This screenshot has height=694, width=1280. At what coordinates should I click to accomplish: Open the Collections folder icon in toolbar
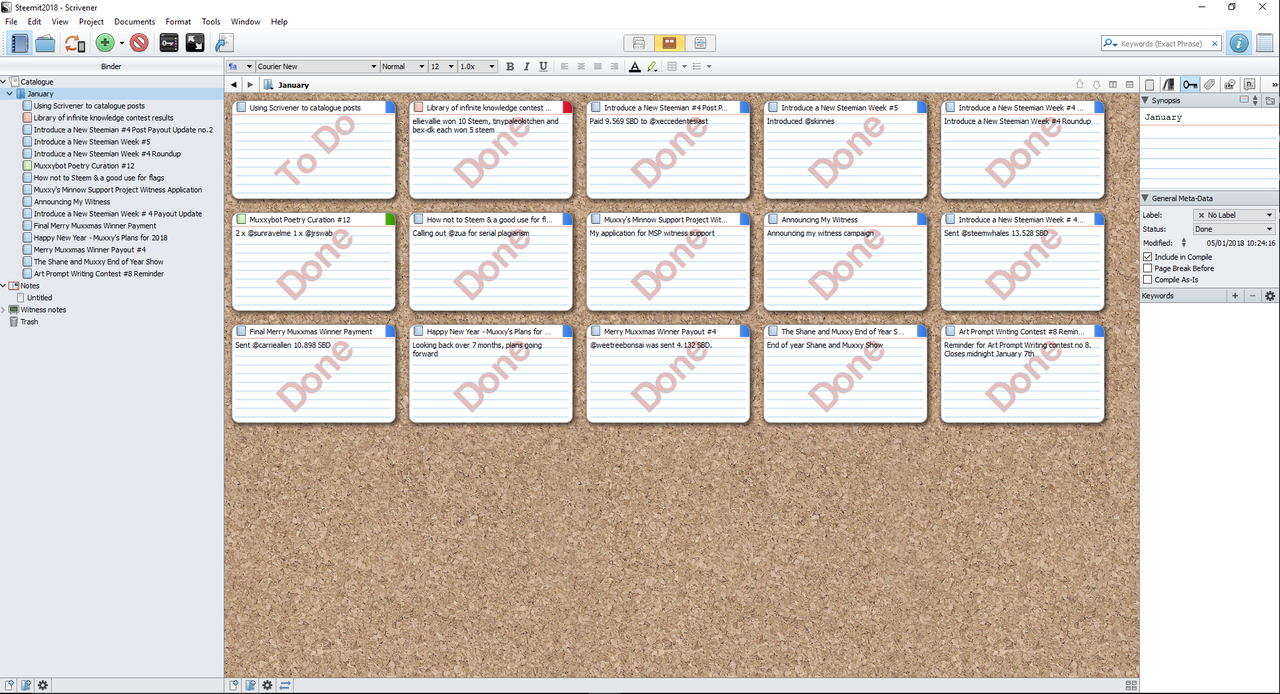(45, 43)
